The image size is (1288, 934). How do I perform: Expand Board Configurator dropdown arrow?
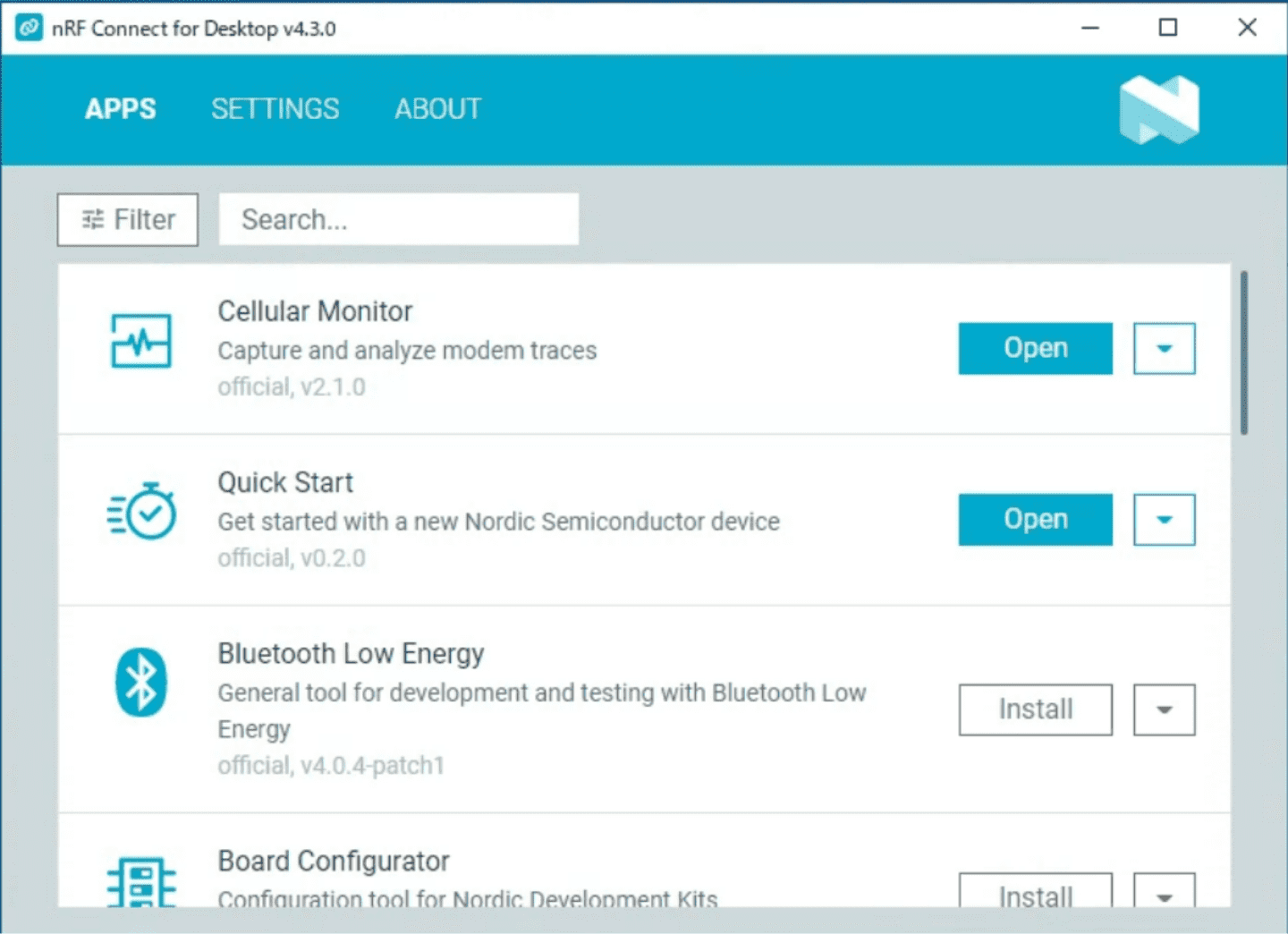pos(1164,893)
